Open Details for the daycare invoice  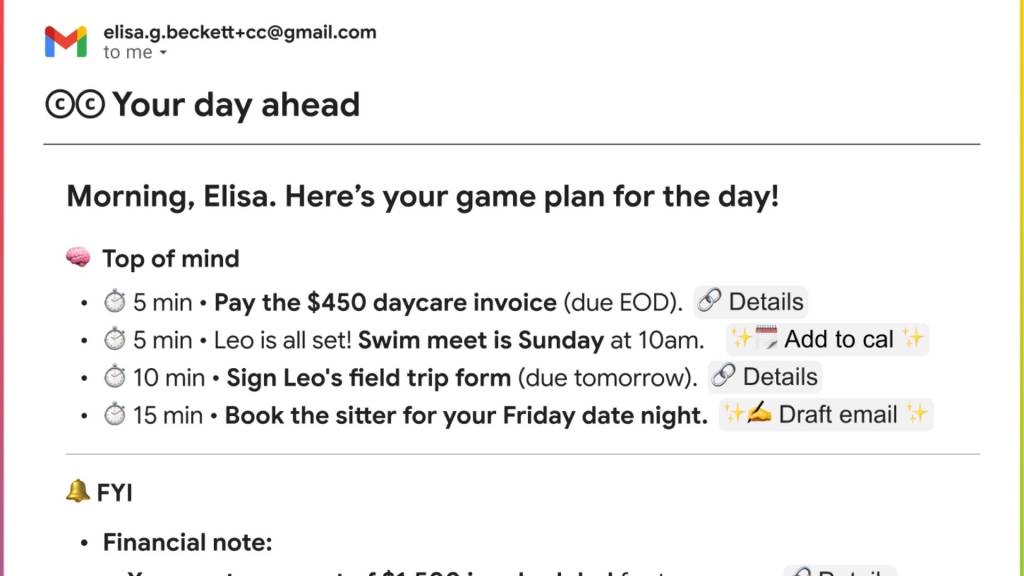[x=750, y=302]
